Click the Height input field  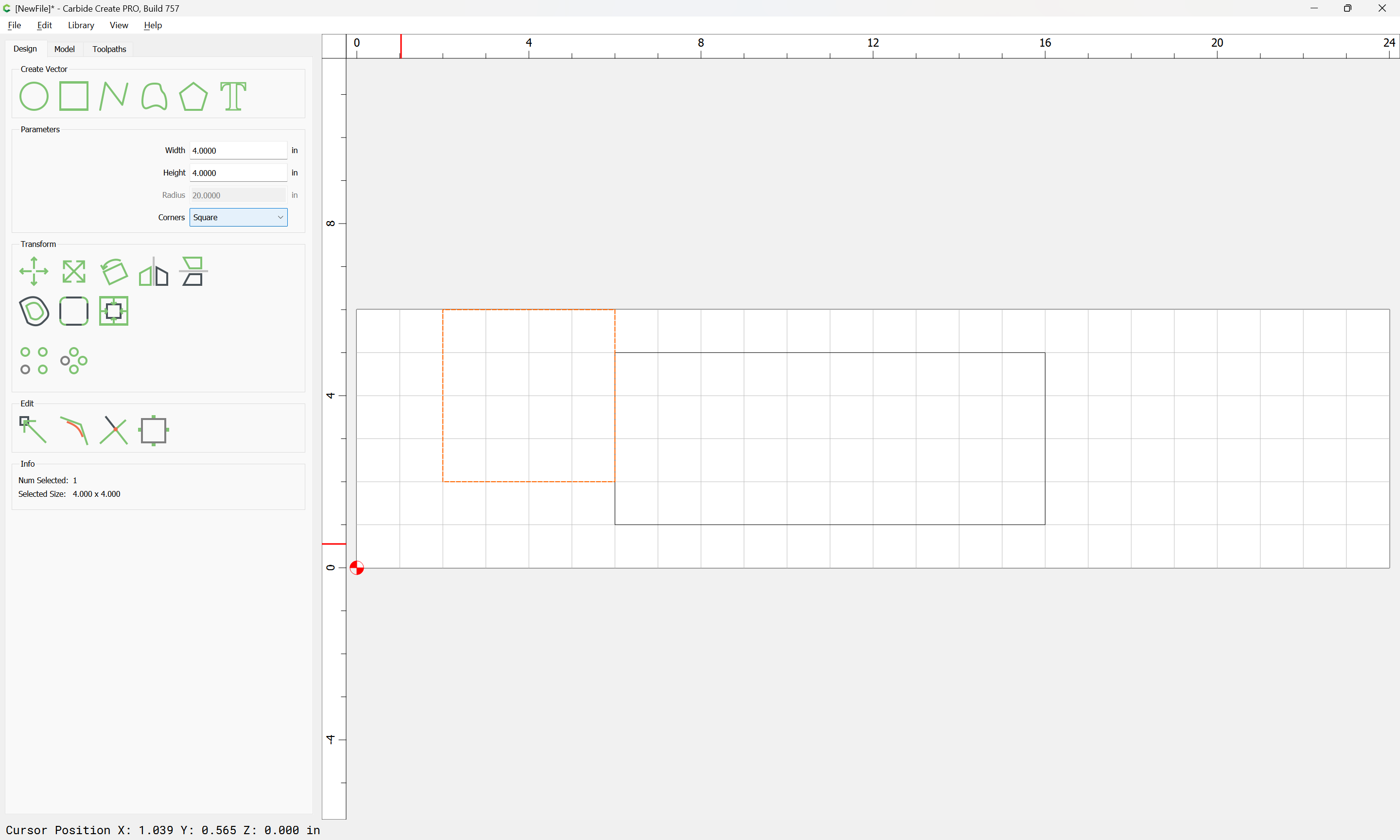point(238,173)
